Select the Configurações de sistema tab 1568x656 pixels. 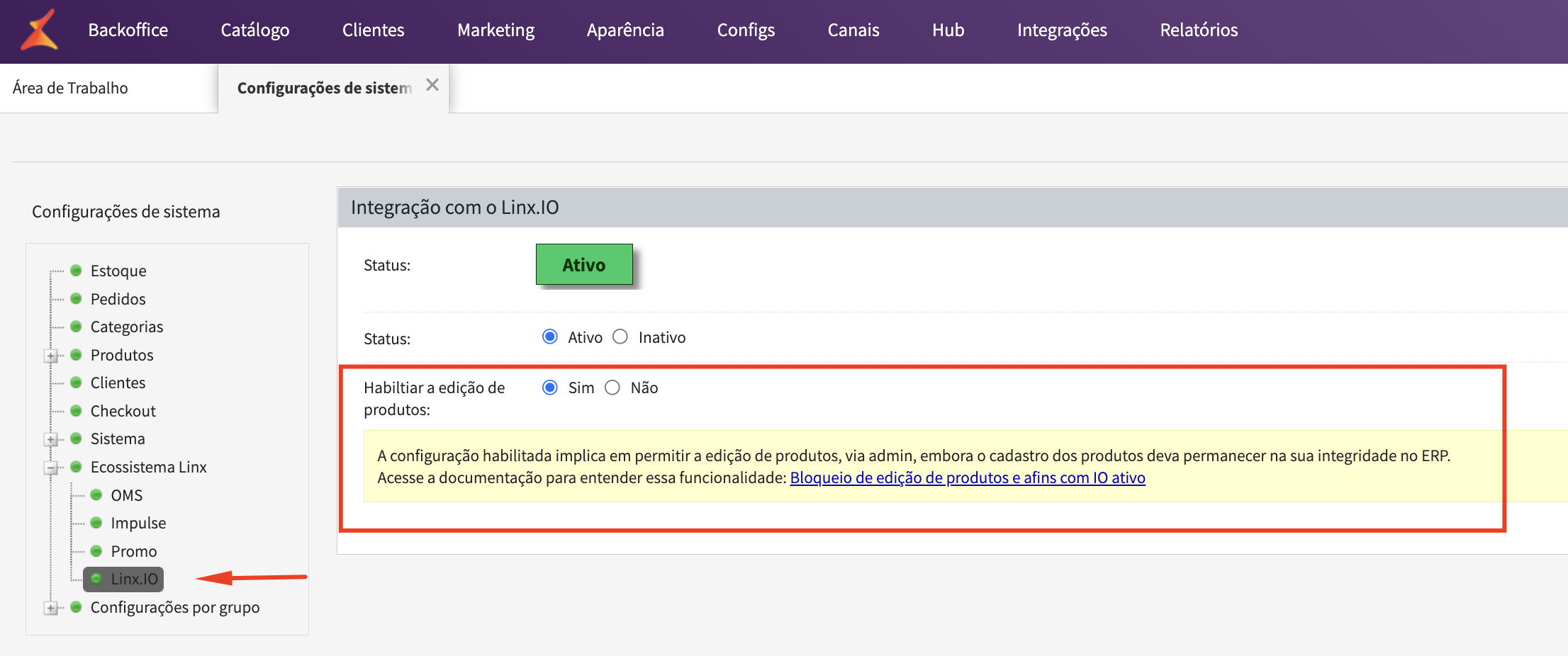pyautogui.click(x=324, y=88)
